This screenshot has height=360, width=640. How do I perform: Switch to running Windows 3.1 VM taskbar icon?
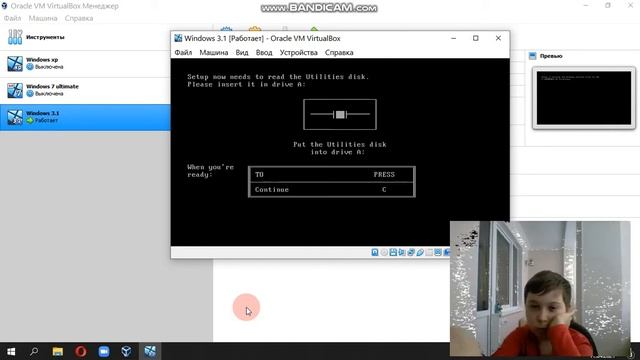tap(150, 351)
